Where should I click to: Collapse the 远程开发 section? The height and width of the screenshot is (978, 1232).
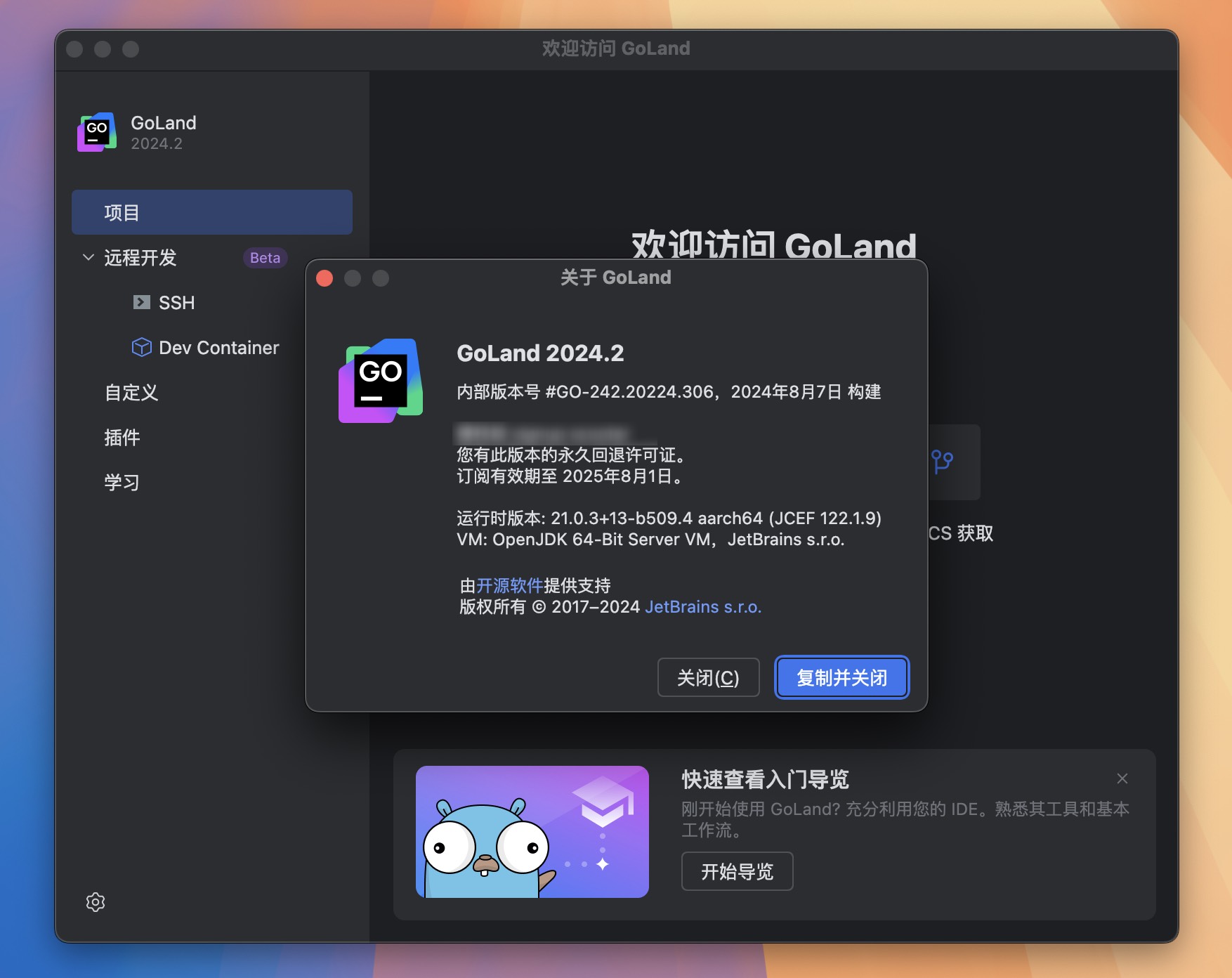pos(89,257)
